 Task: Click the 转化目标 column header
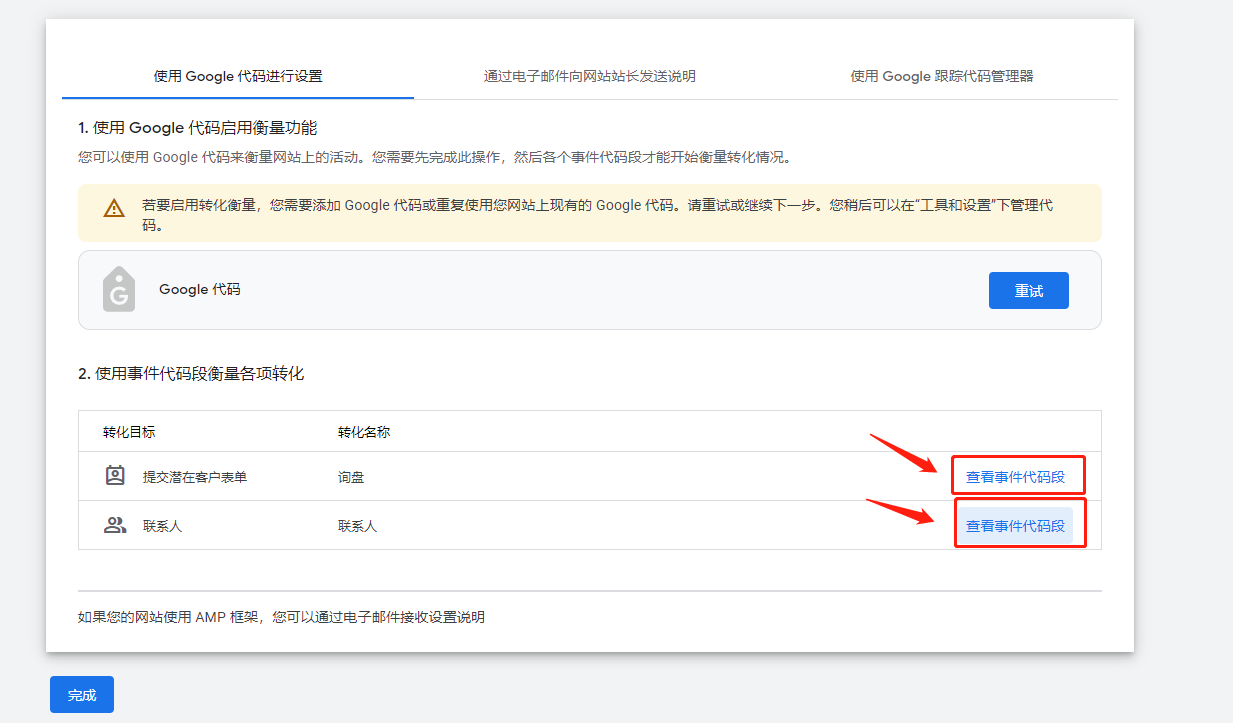point(129,432)
